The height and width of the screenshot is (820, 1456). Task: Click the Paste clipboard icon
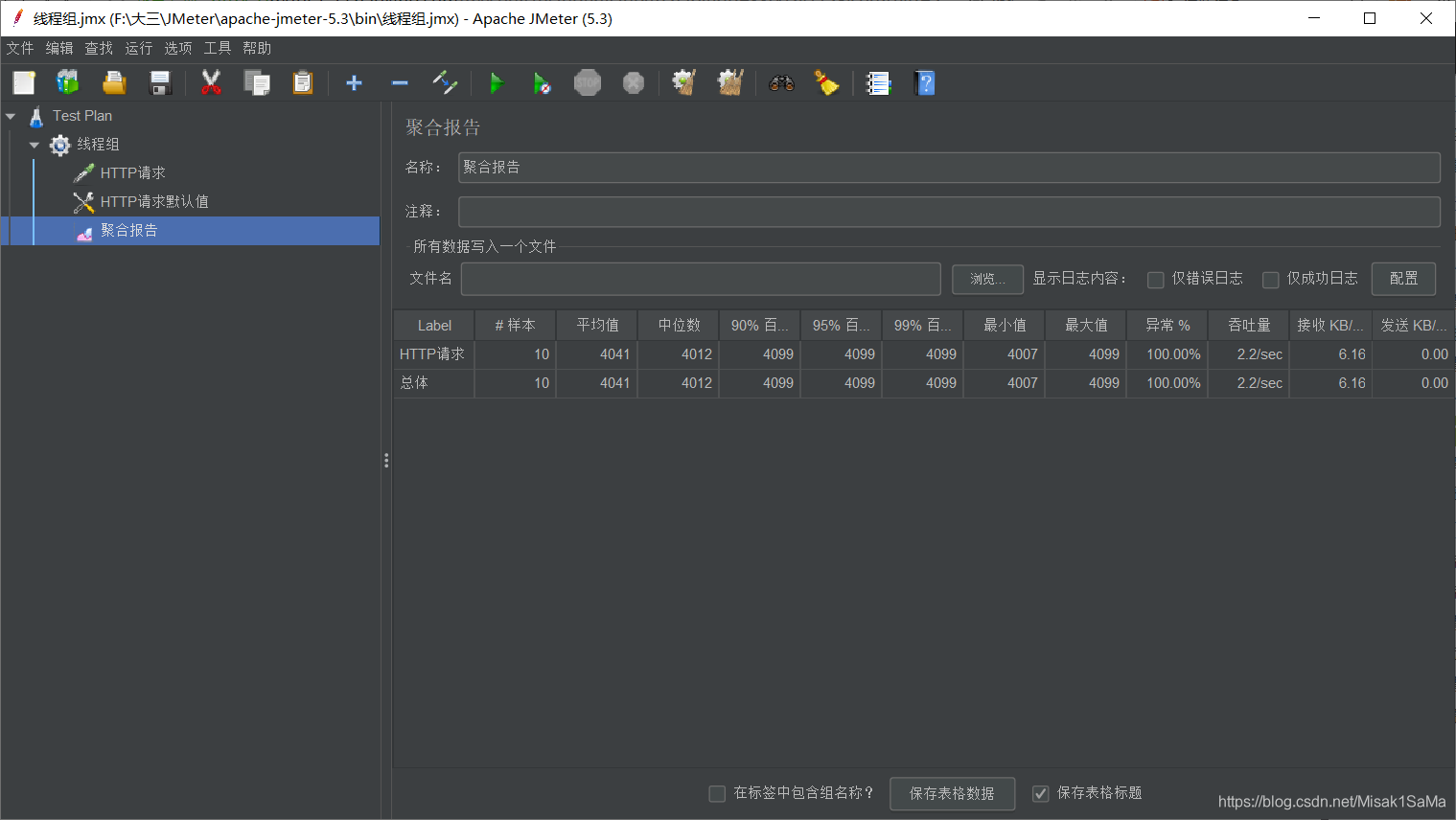302,83
